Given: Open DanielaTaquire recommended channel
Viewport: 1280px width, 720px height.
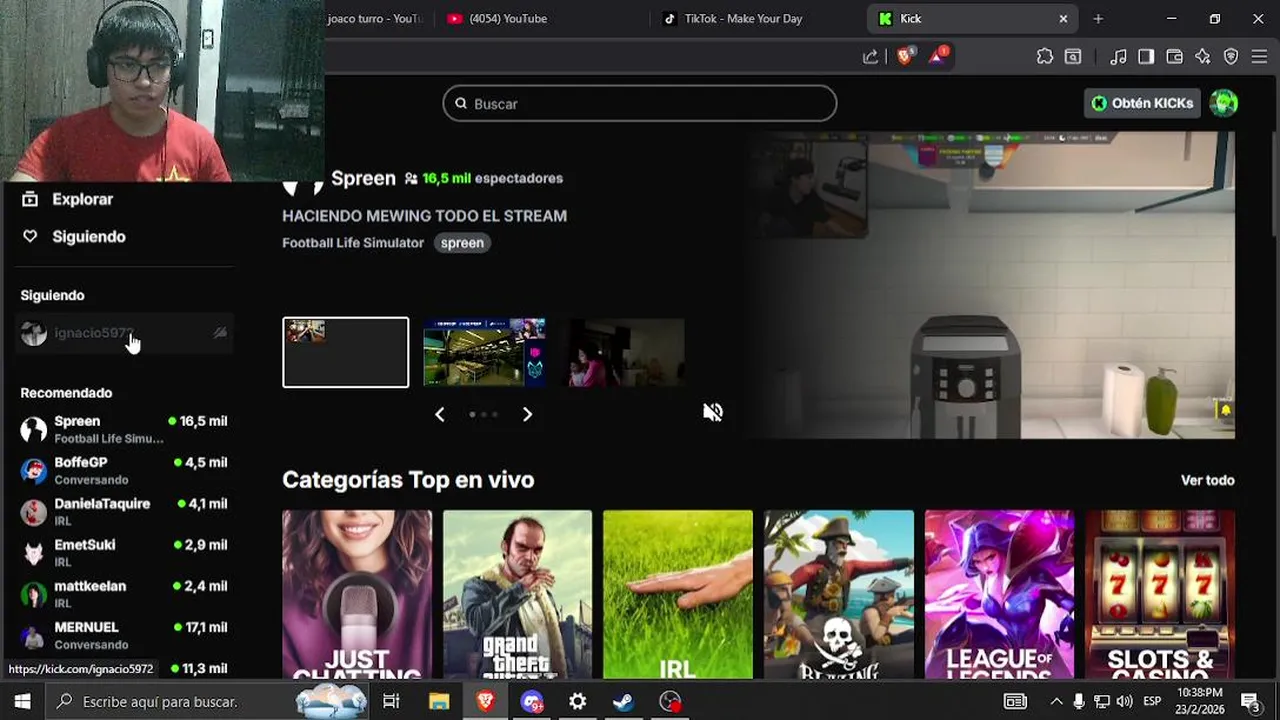Looking at the screenshot, I should click(x=124, y=511).
